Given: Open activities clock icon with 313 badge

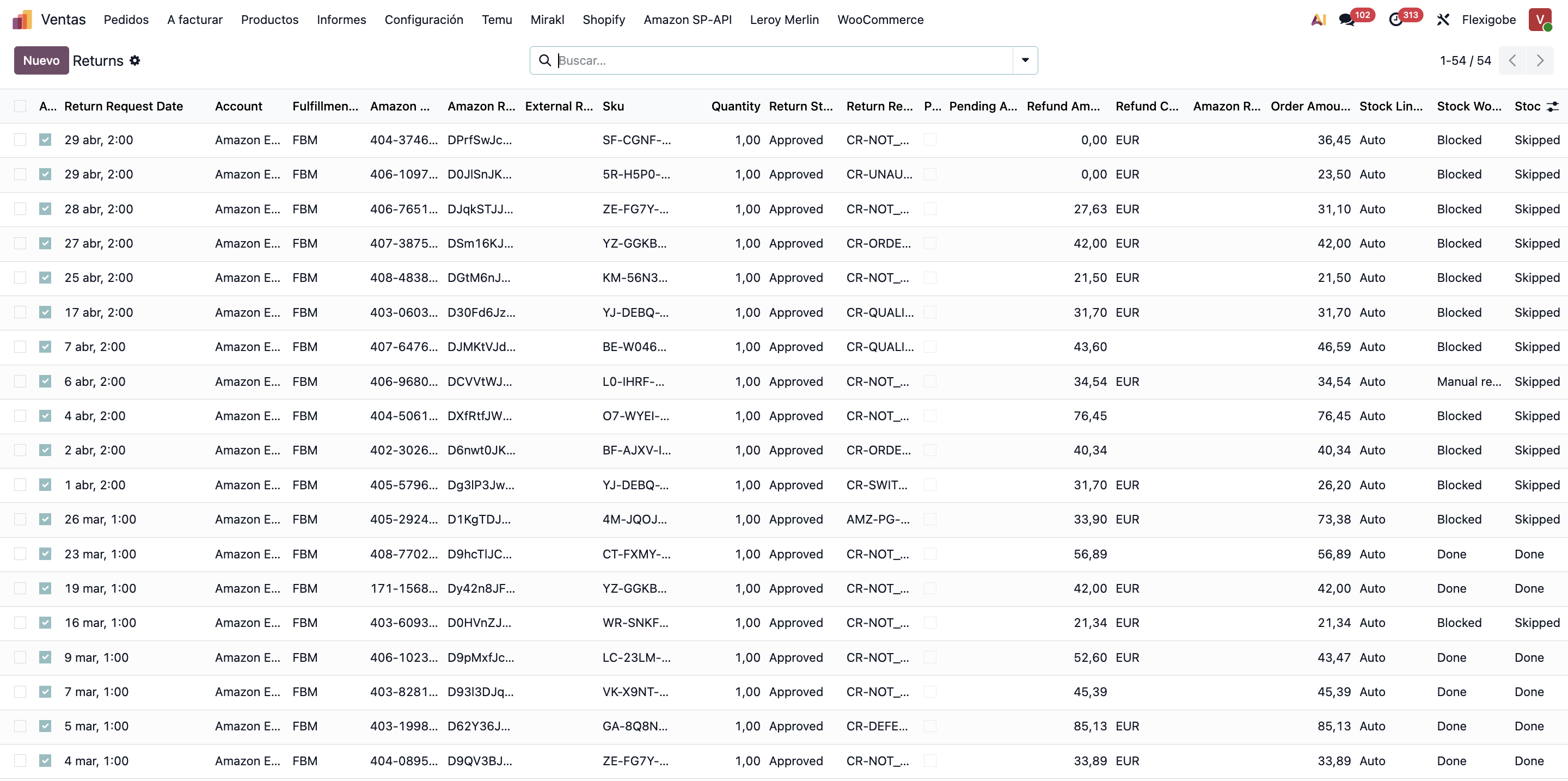Looking at the screenshot, I should [x=1396, y=20].
